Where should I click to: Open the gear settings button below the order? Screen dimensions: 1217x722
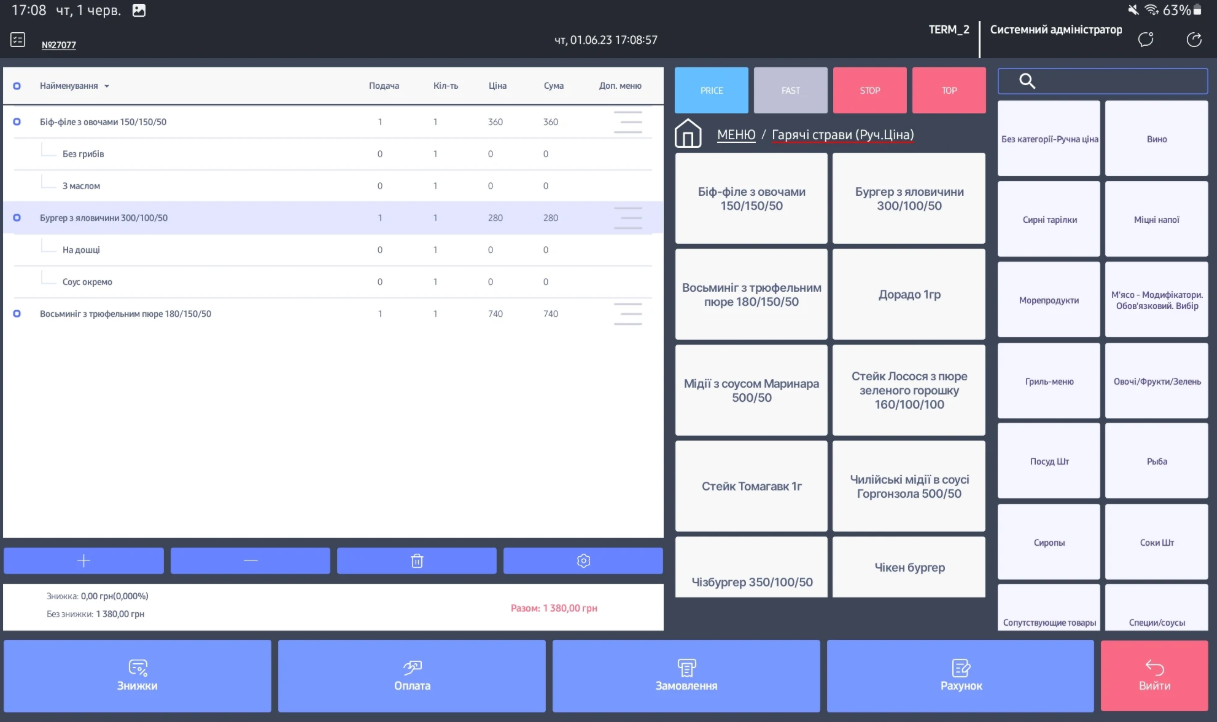[583, 561]
